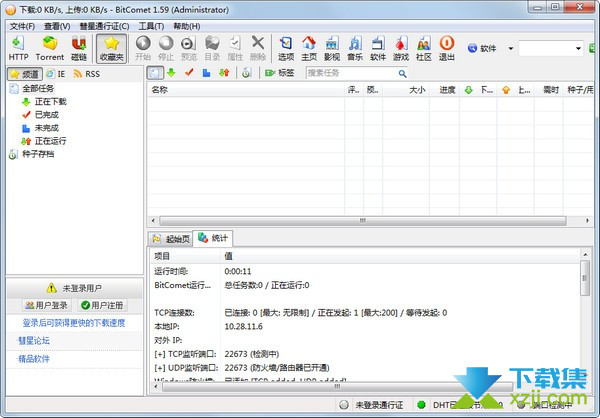Filter by incomplete tasks blue icon
The height and width of the screenshot is (418, 600).
point(207,73)
